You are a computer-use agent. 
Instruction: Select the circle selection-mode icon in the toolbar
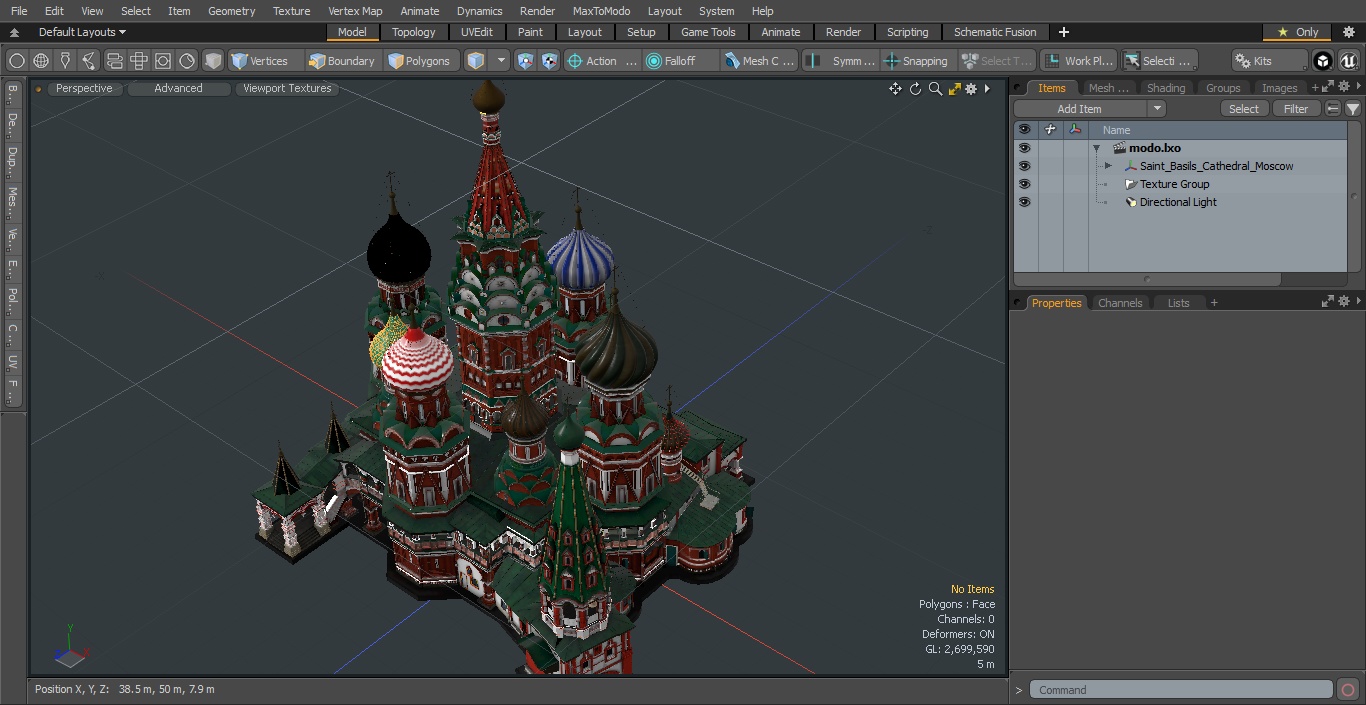tap(17, 61)
